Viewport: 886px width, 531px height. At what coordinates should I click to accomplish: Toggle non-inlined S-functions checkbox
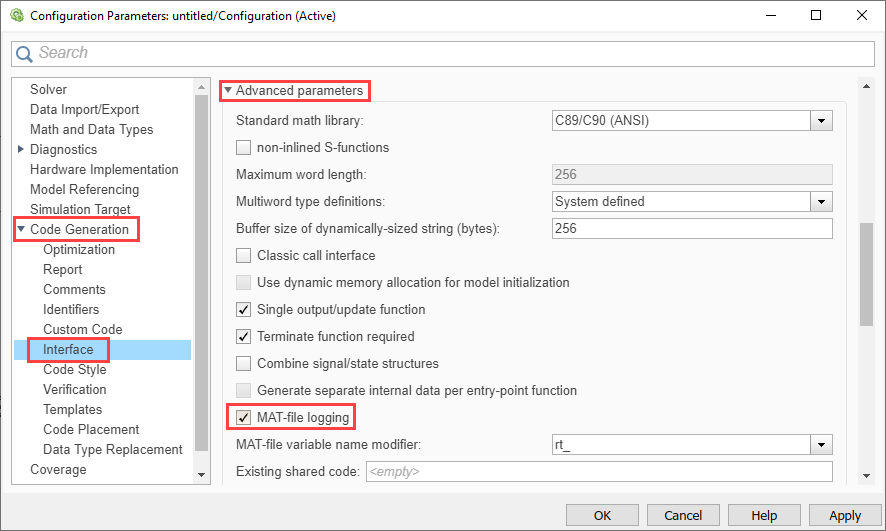pyautogui.click(x=244, y=147)
